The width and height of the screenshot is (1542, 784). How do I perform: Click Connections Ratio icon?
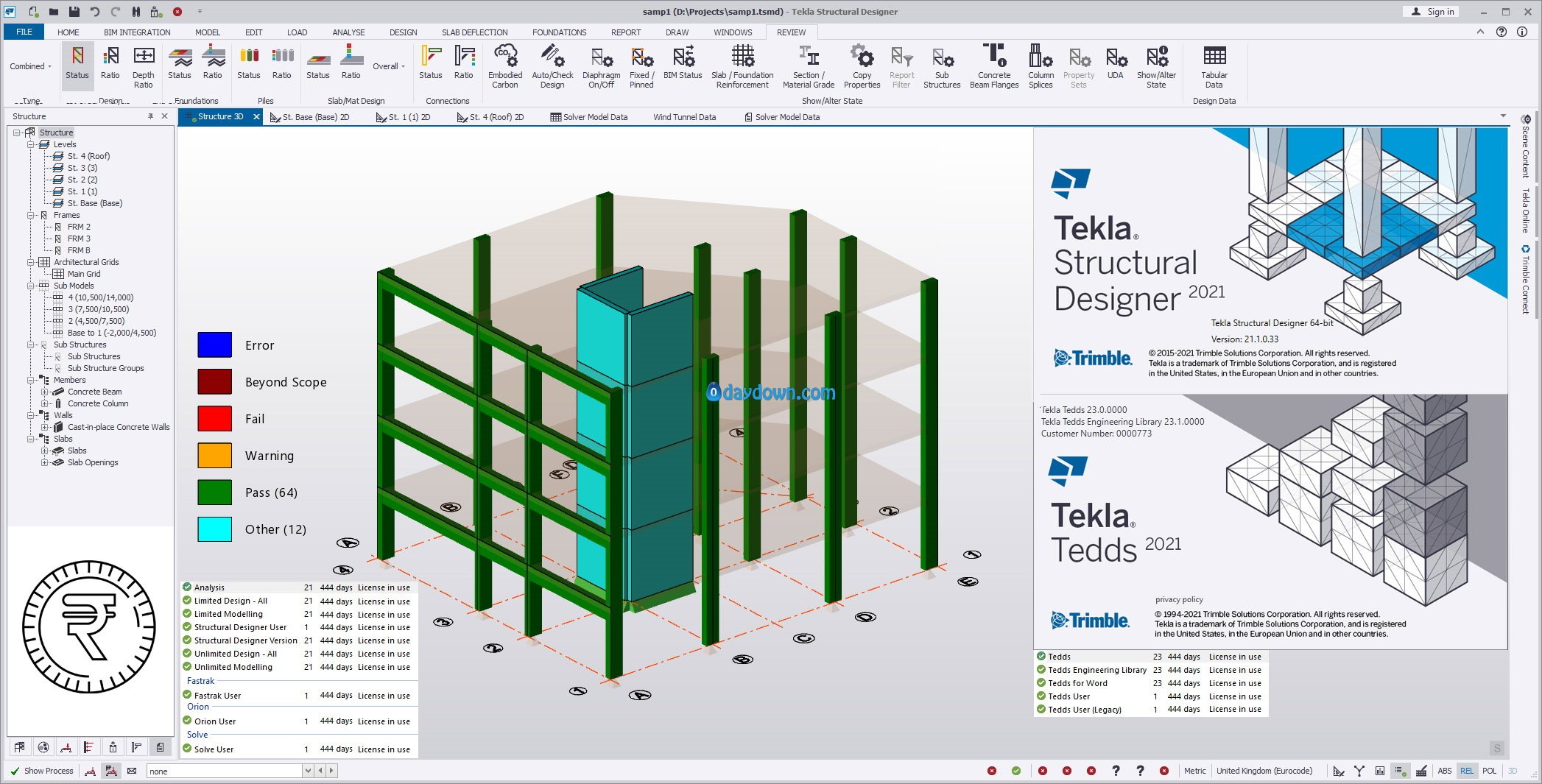point(464,62)
